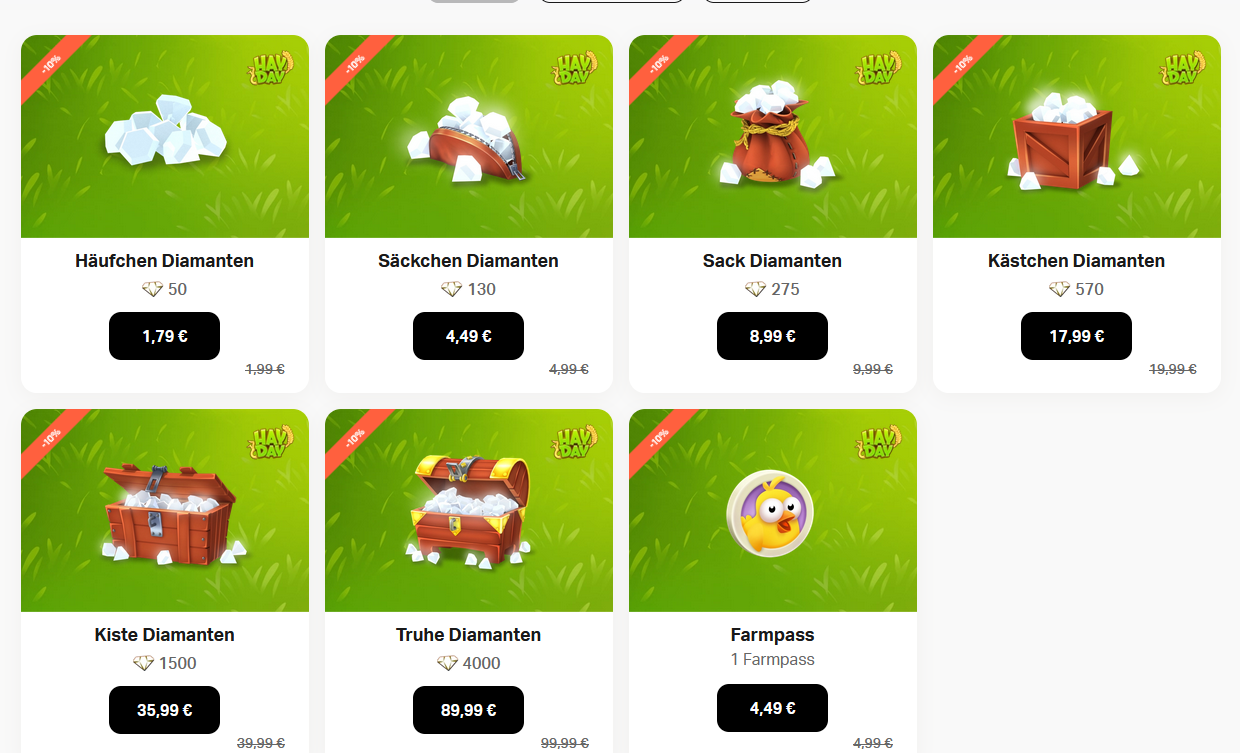Open the Kiste Diamanten title link
Screen dimensions: 1240x753
click(x=165, y=635)
